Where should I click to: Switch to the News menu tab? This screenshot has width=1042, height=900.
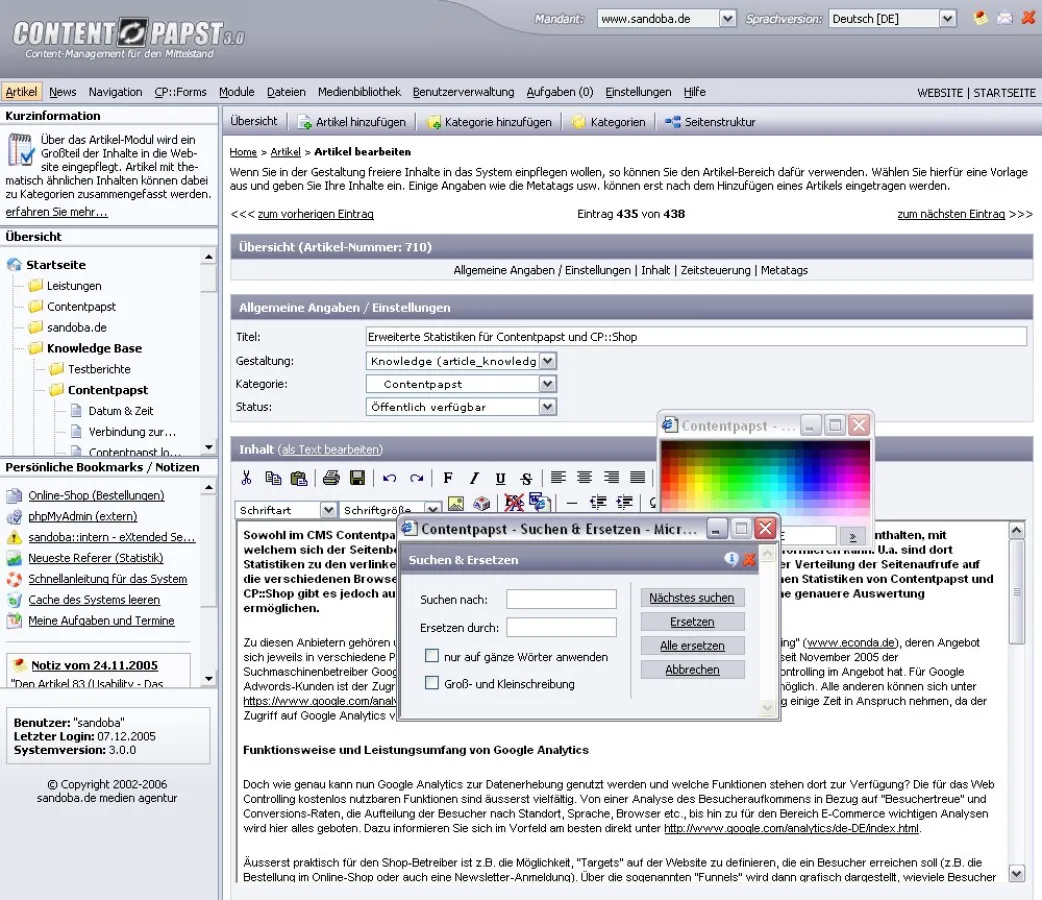tap(62, 91)
